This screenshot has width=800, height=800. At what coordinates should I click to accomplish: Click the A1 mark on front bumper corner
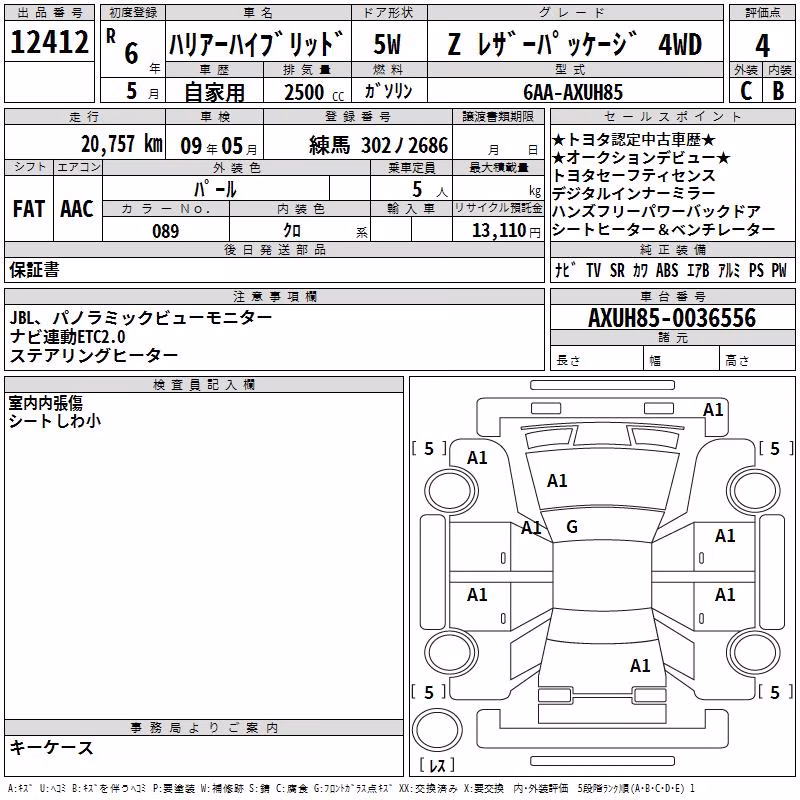(x=713, y=410)
